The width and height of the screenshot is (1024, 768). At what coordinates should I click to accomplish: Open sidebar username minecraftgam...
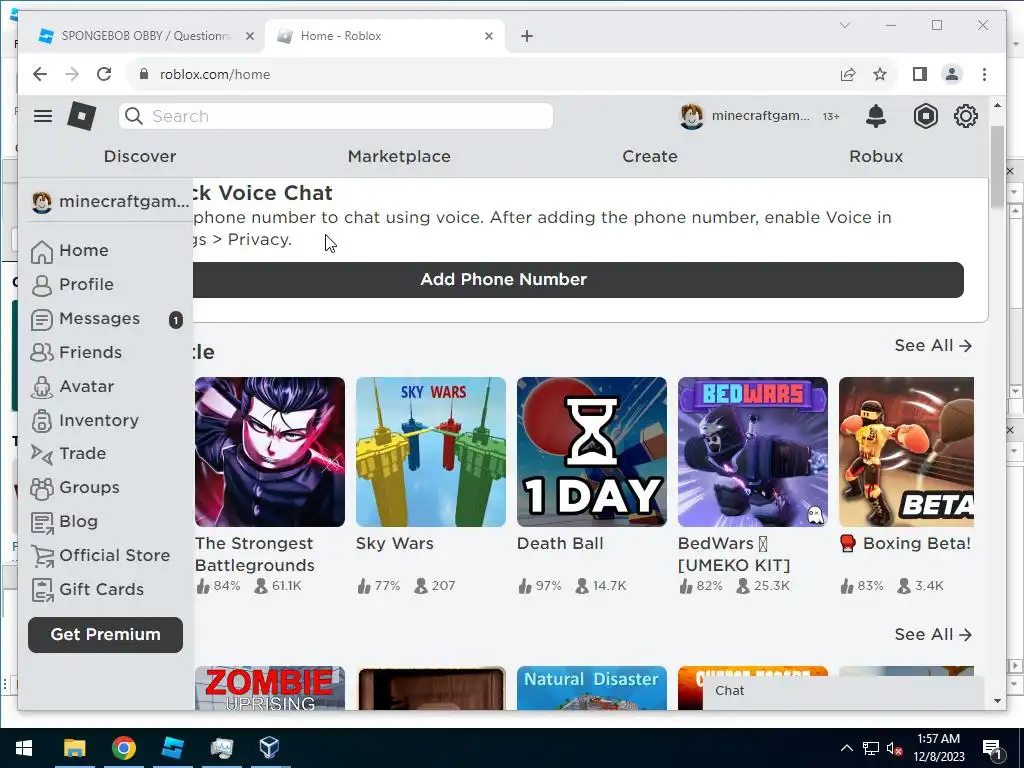(x=110, y=202)
